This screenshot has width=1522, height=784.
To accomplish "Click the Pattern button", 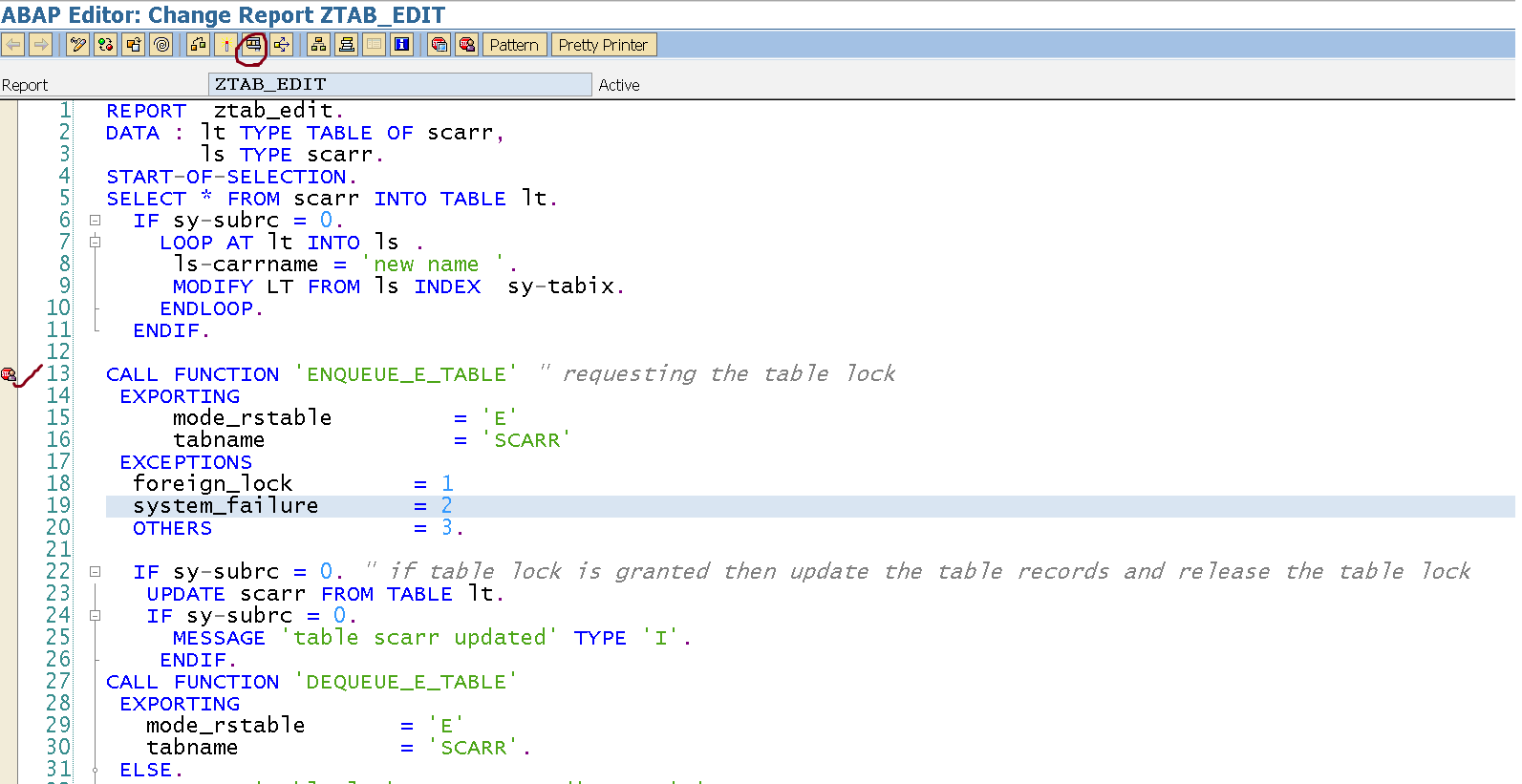I will [514, 45].
